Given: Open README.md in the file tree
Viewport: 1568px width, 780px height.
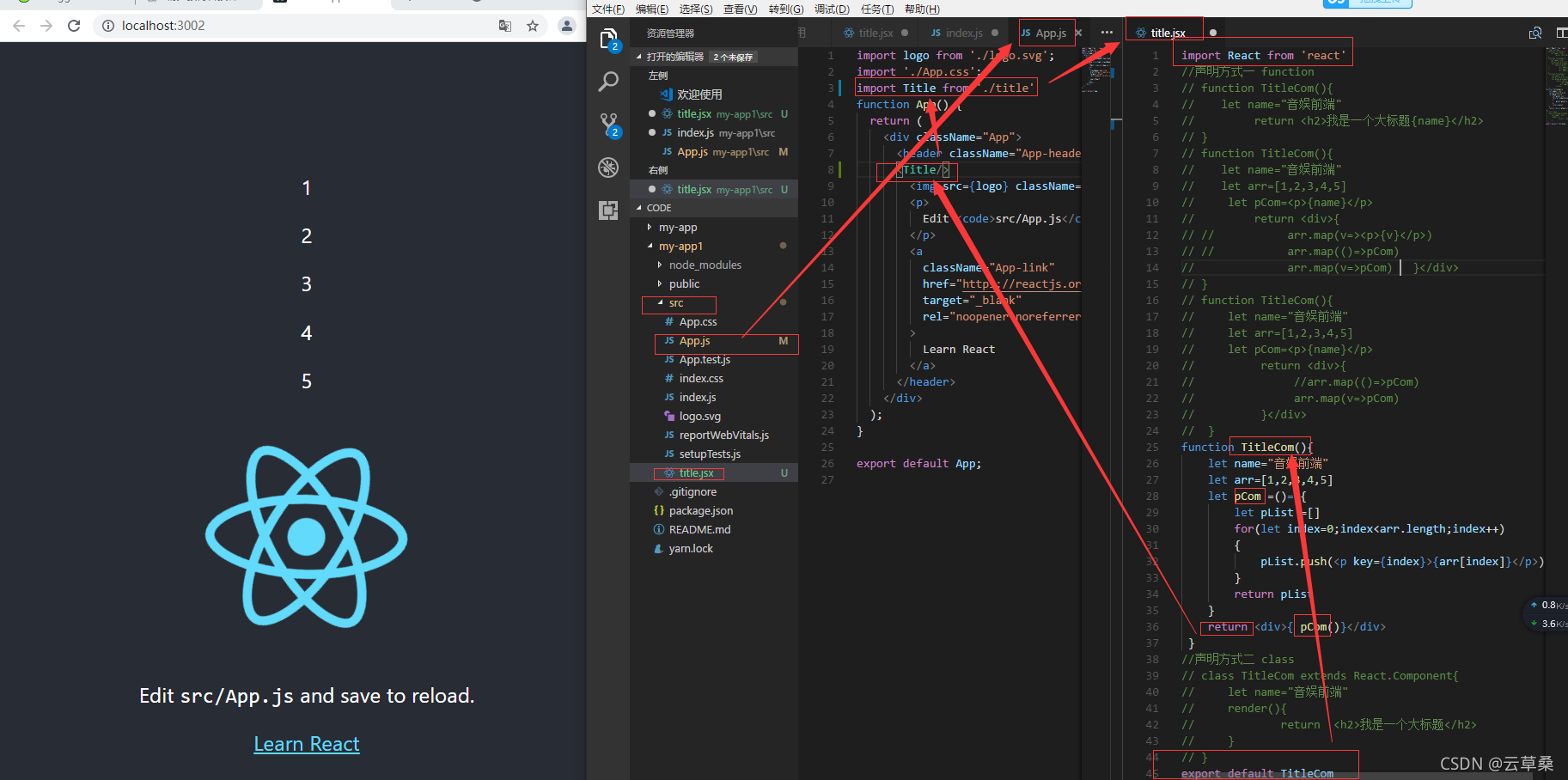Looking at the screenshot, I should [699, 530].
